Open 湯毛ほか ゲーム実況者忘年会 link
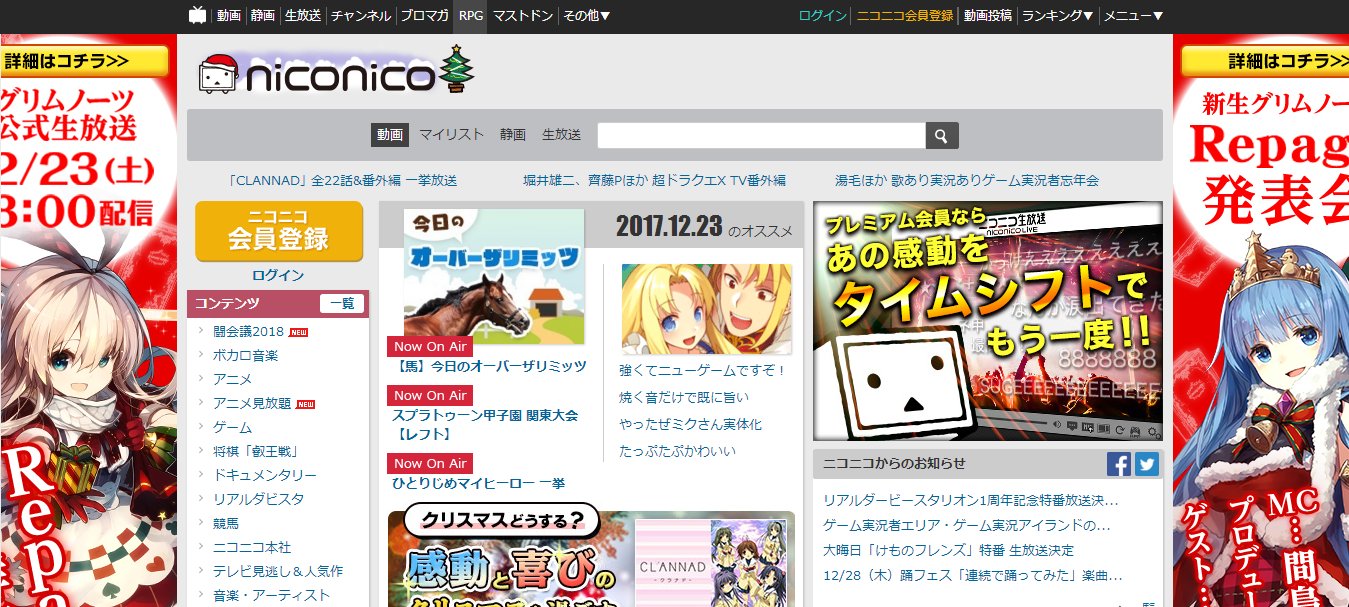This screenshot has width=1349, height=607. (x=967, y=181)
